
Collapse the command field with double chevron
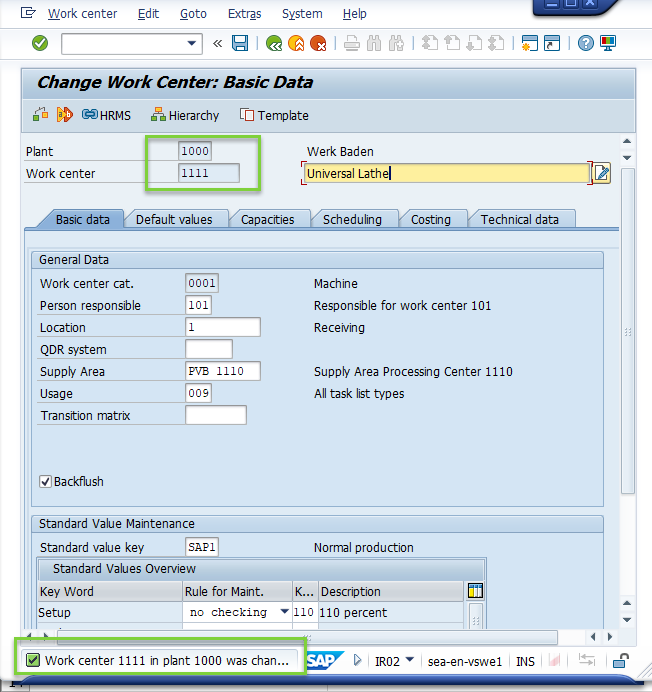[217, 43]
